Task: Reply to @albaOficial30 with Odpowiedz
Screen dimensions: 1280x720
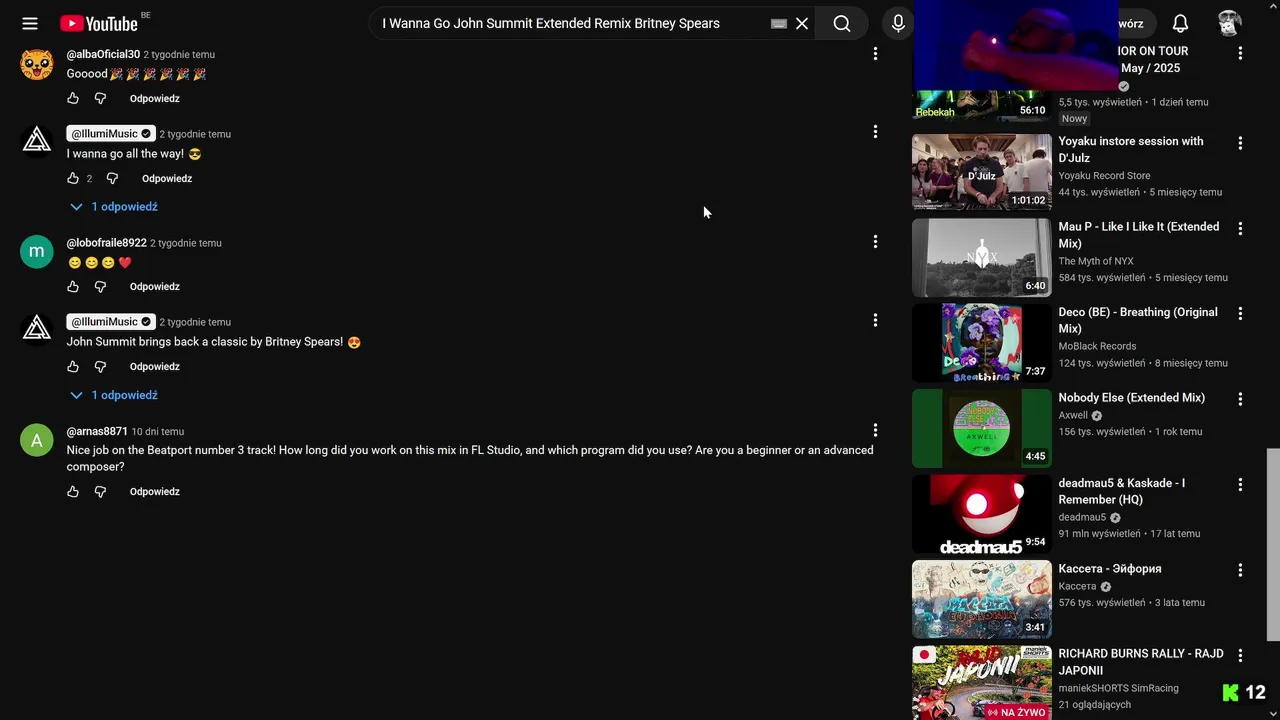Action: point(155,98)
